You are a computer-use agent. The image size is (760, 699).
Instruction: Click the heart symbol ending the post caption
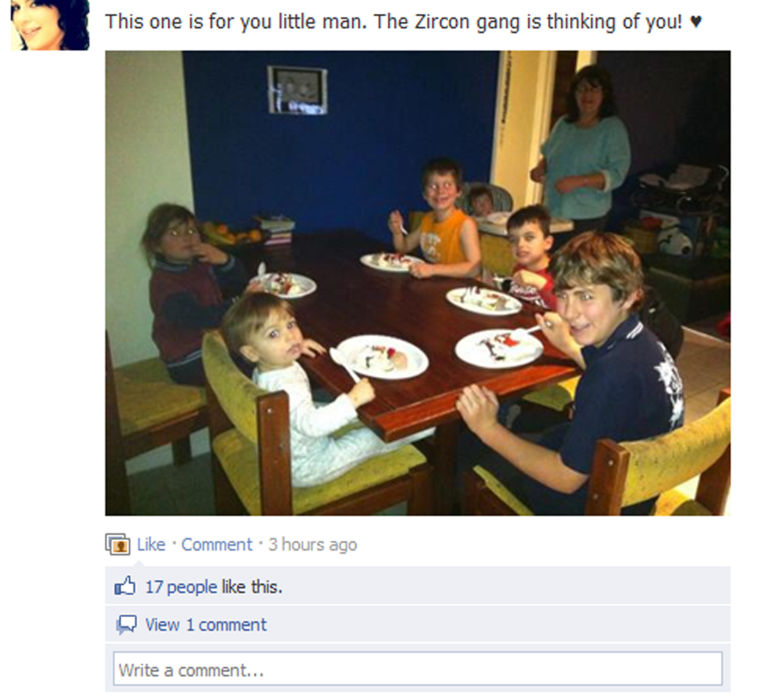click(696, 21)
